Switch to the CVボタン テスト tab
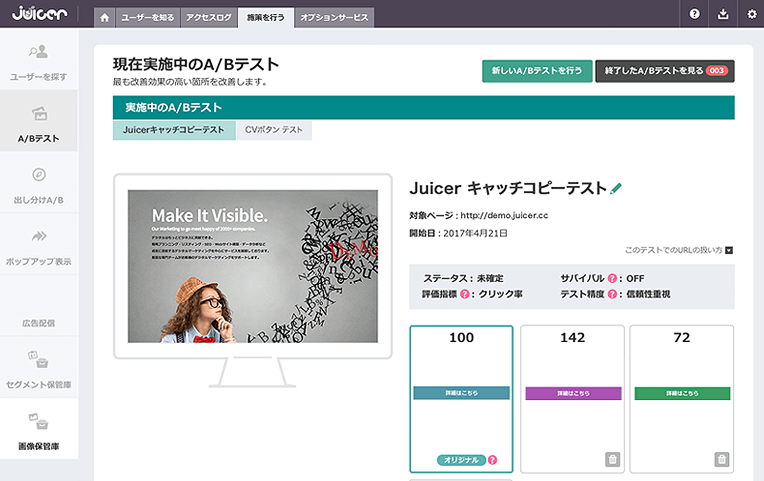Screen dimensions: 764x481 click(x=274, y=130)
